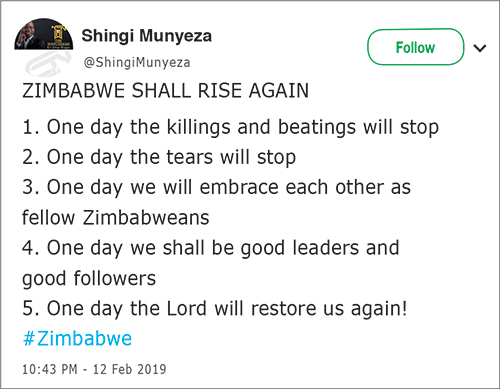Click 'embrace each other as' in point three

(305, 187)
